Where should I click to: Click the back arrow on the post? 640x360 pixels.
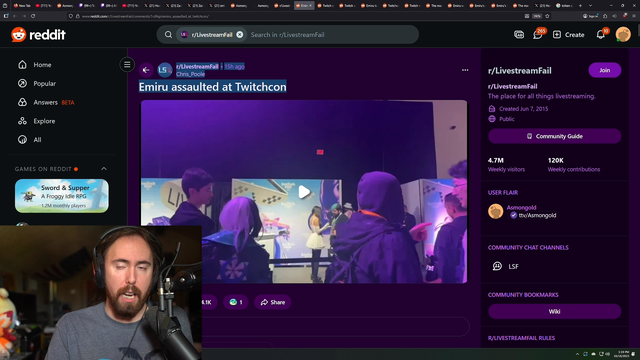coord(146,70)
